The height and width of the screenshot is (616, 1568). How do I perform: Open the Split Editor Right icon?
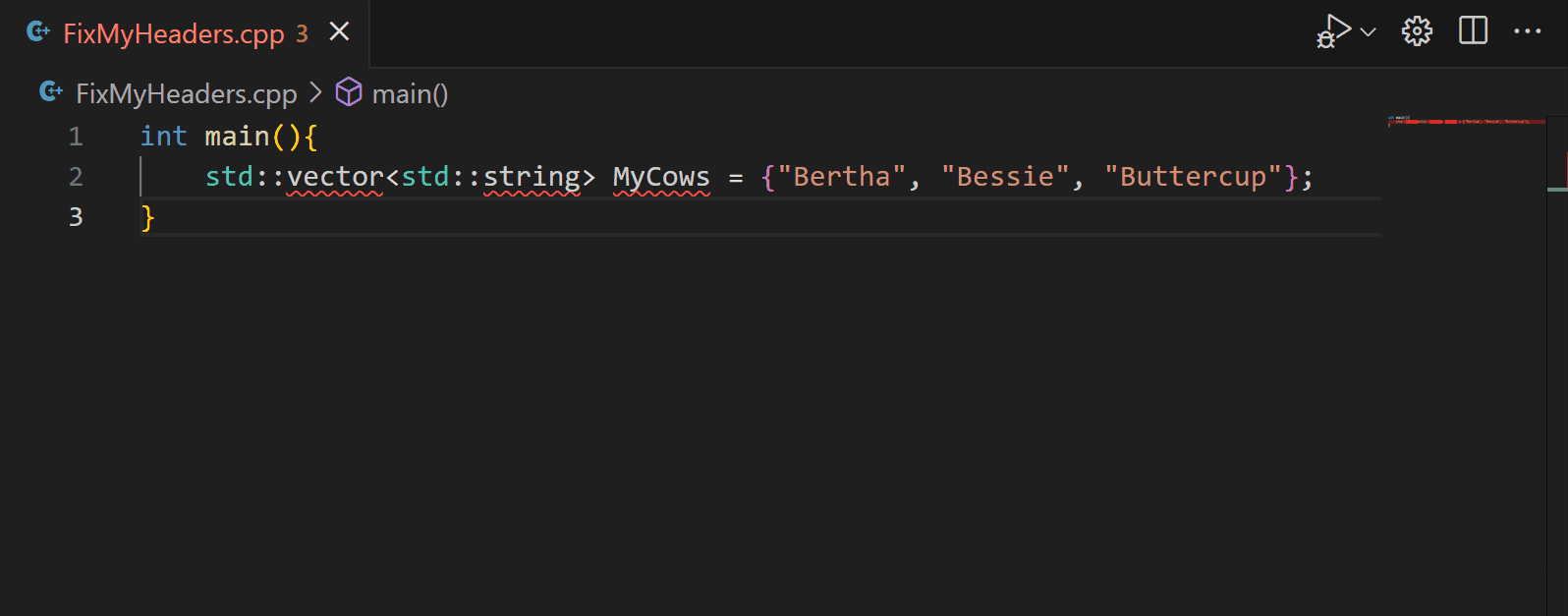point(1472,30)
